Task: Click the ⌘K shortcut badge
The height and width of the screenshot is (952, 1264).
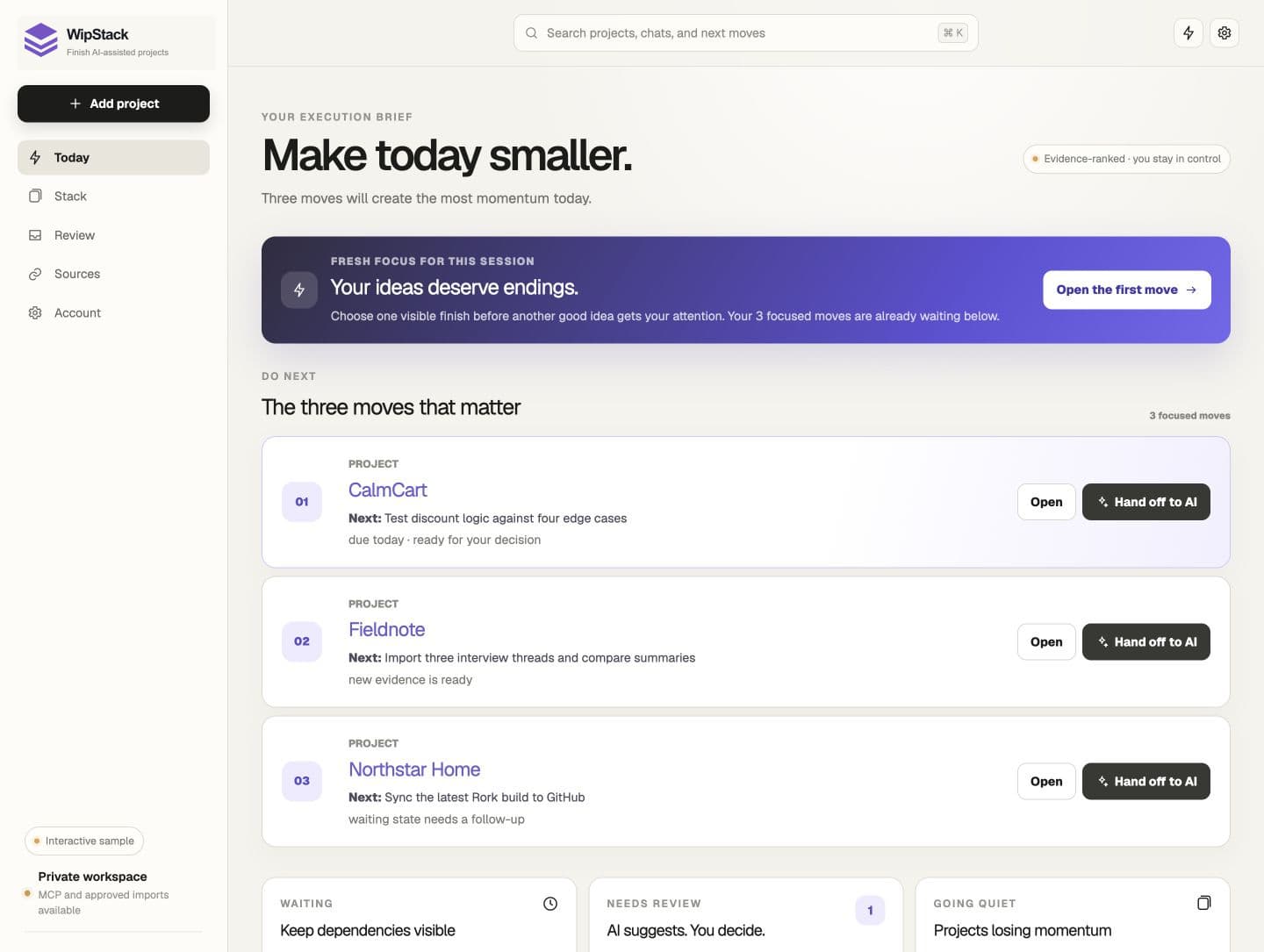Action: (x=952, y=33)
